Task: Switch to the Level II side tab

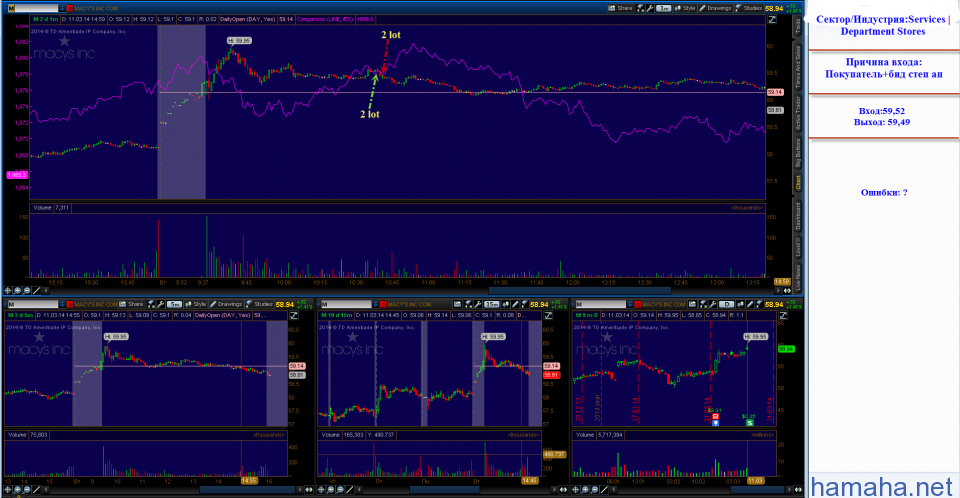Action: click(798, 247)
